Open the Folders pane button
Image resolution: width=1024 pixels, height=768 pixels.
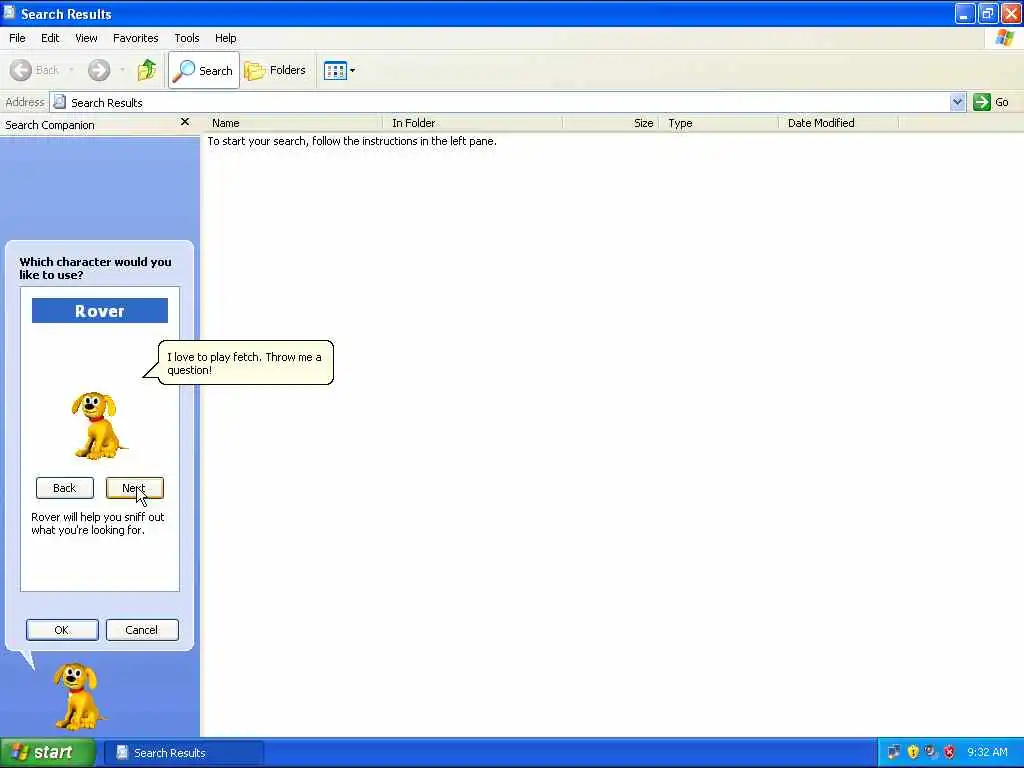pos(275,70)
